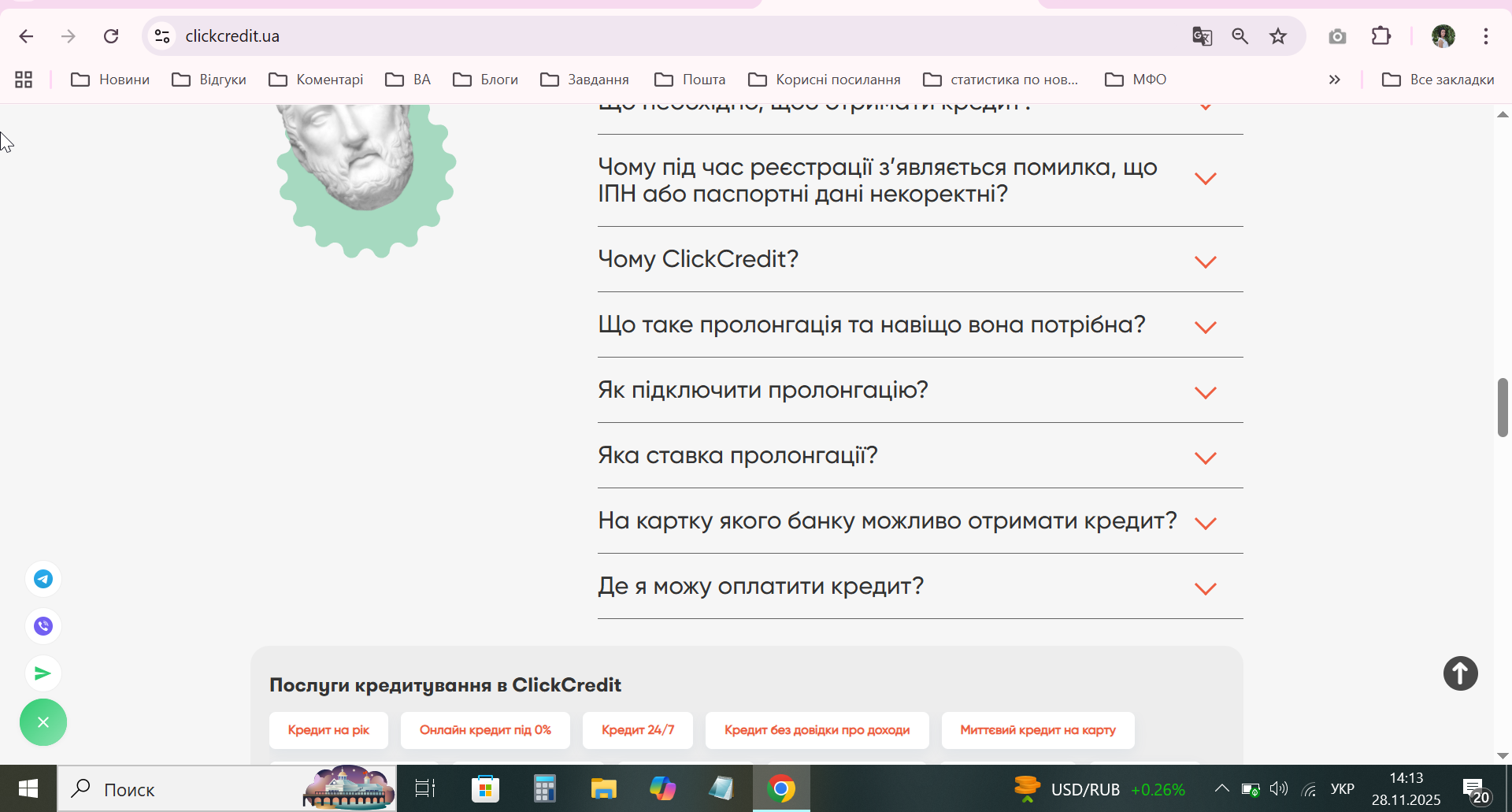The width and height of the screenshot is (1512, 812).
Task: Open site information icon in address bar
Action: click(x=162, y=36)
